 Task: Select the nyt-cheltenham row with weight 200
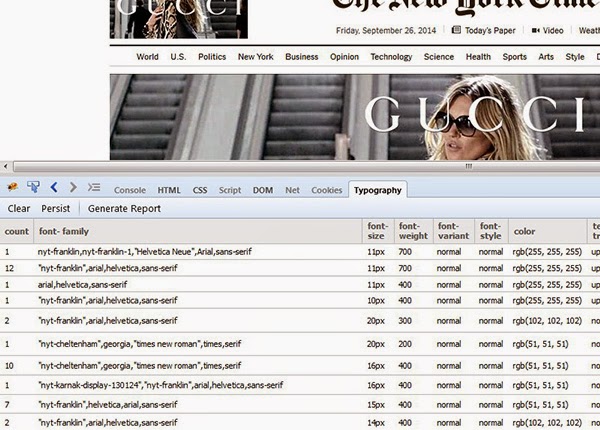[x=300, y=344]
